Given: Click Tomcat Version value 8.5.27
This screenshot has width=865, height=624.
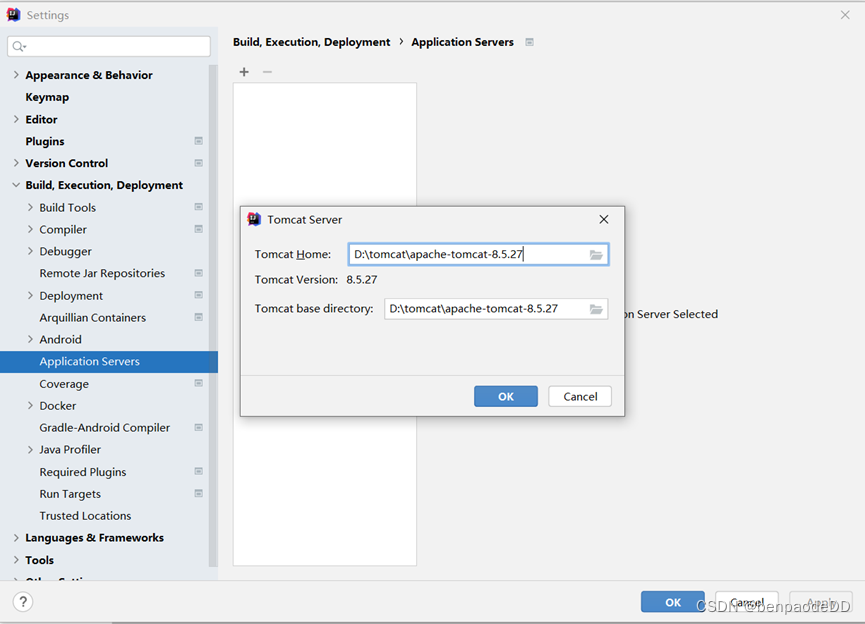Looking at the screenshot, I should (362, 280).
